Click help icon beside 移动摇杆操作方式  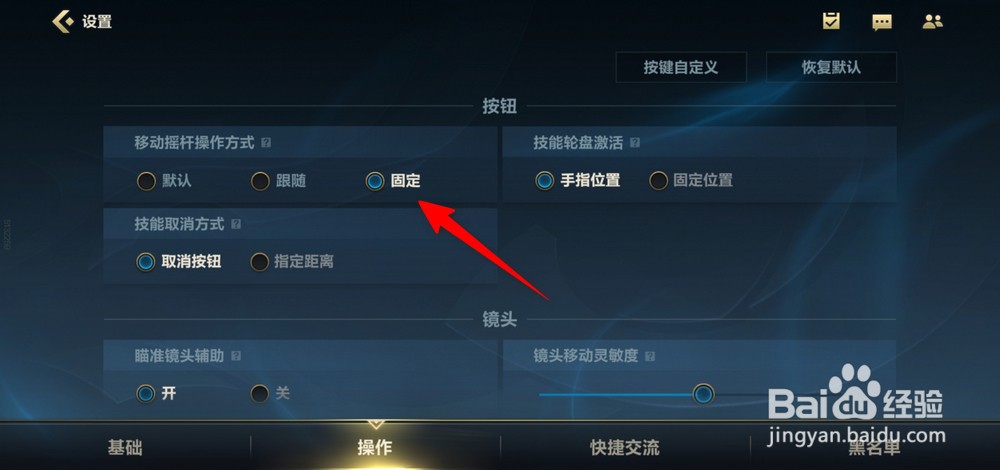(266, 143)
